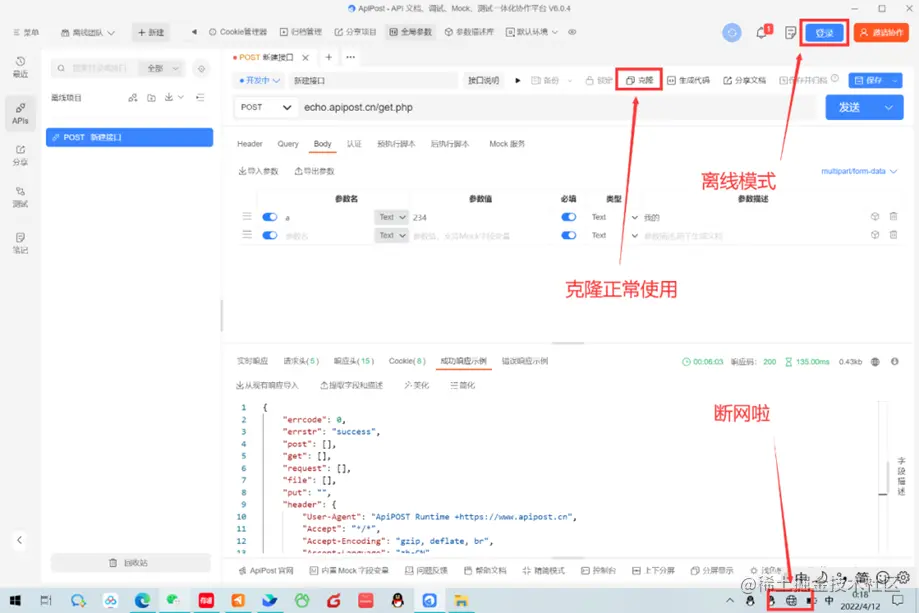Image resolution: width=919 pixels, height=613 pixels.
Task: Open the 默认环境 environment dropdown
Action: pos(532,32)
